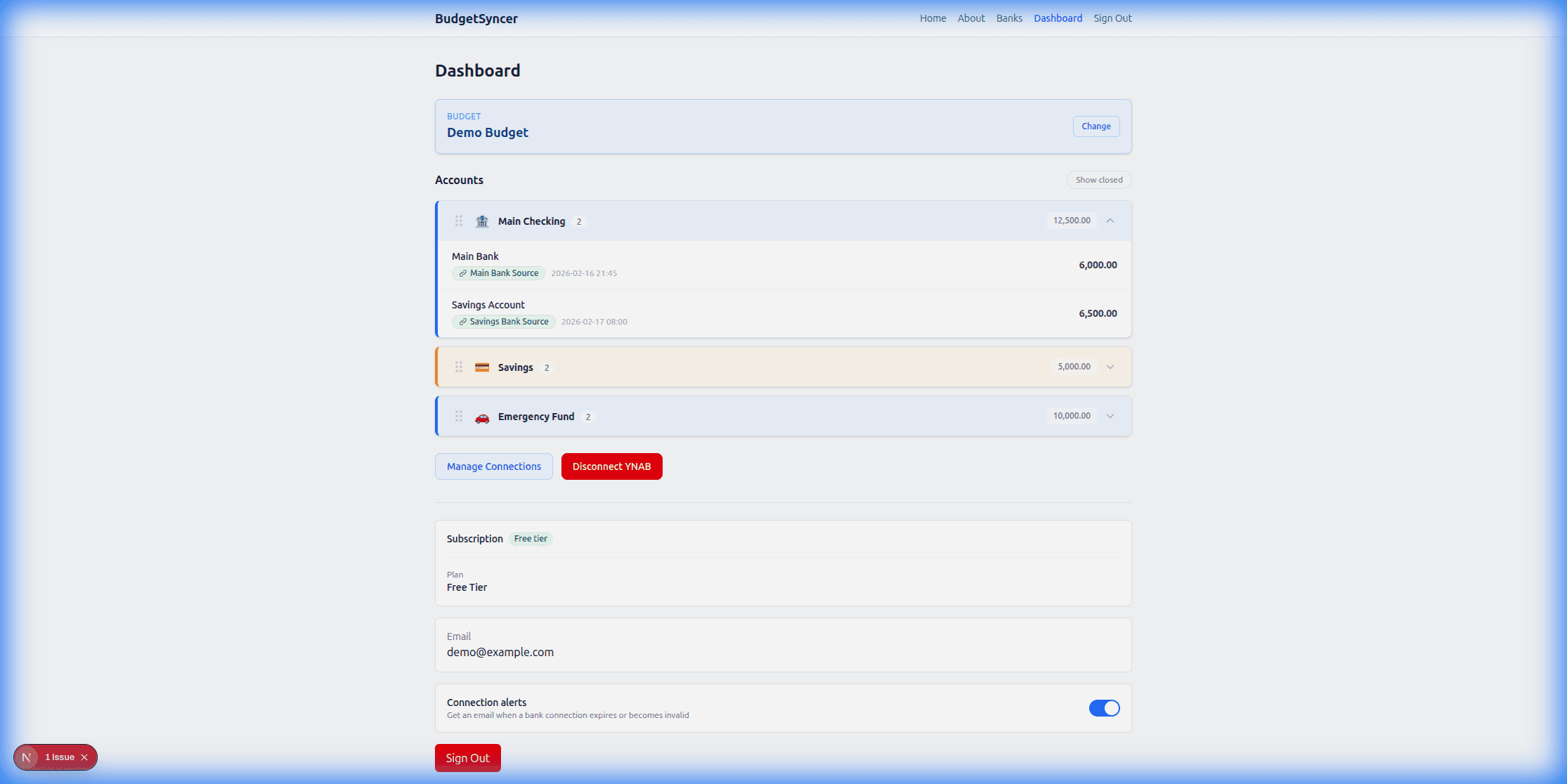Disable the Connection alerts switch

click(1104, 708)
